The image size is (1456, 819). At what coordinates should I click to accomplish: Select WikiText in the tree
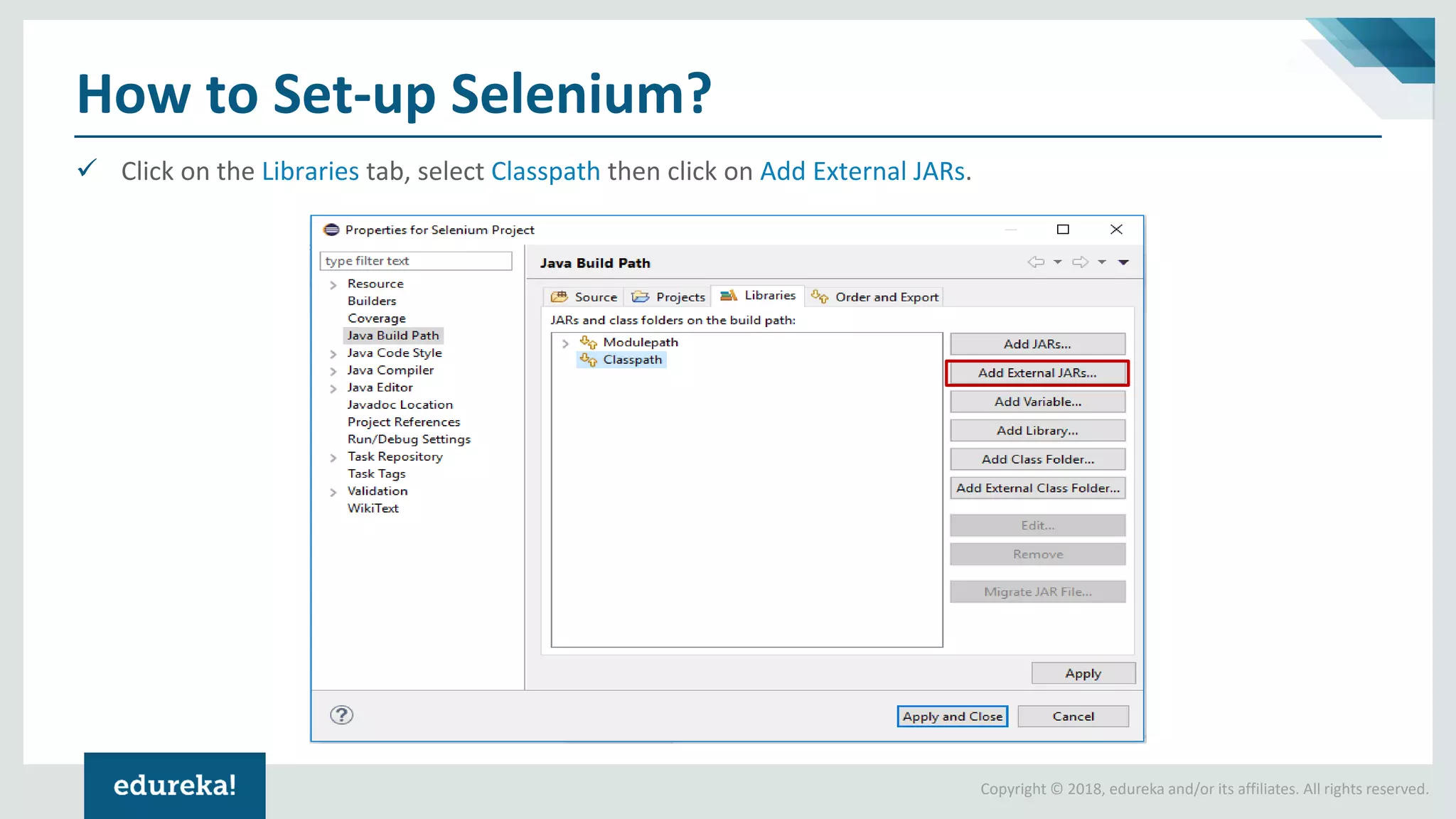pos(373,508)
